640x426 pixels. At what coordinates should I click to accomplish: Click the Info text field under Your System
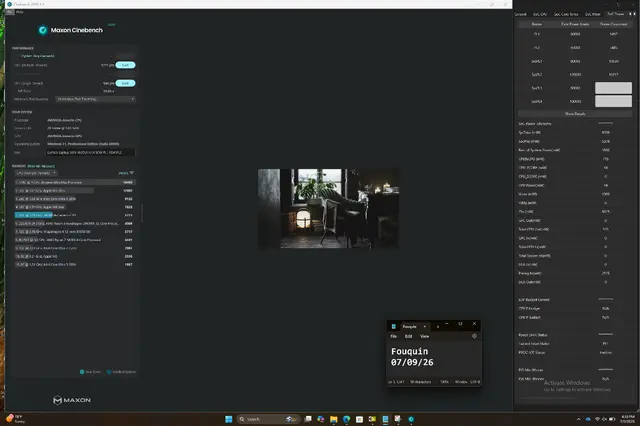(x=90, y=152)
